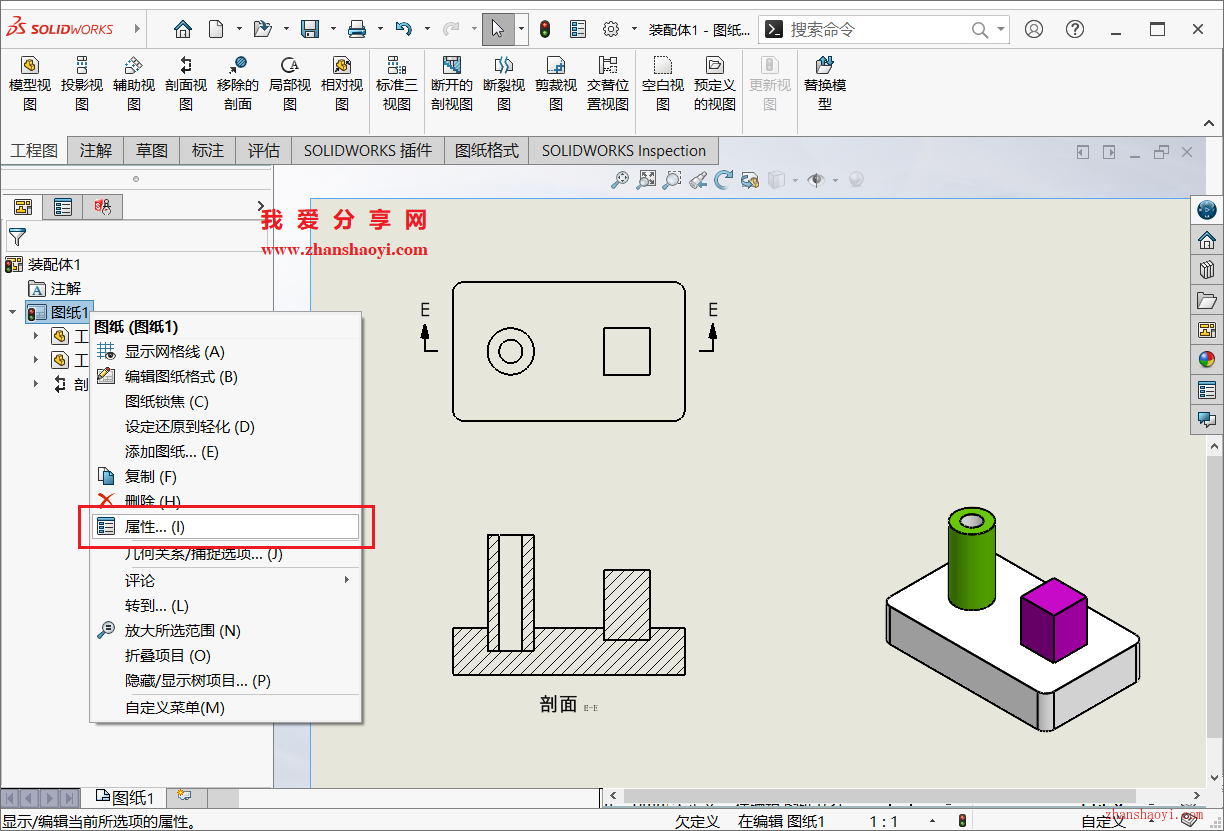Click Alternate Position View (交替位置视图)
Screen dimensions: 1224x831
click(608, 83)
